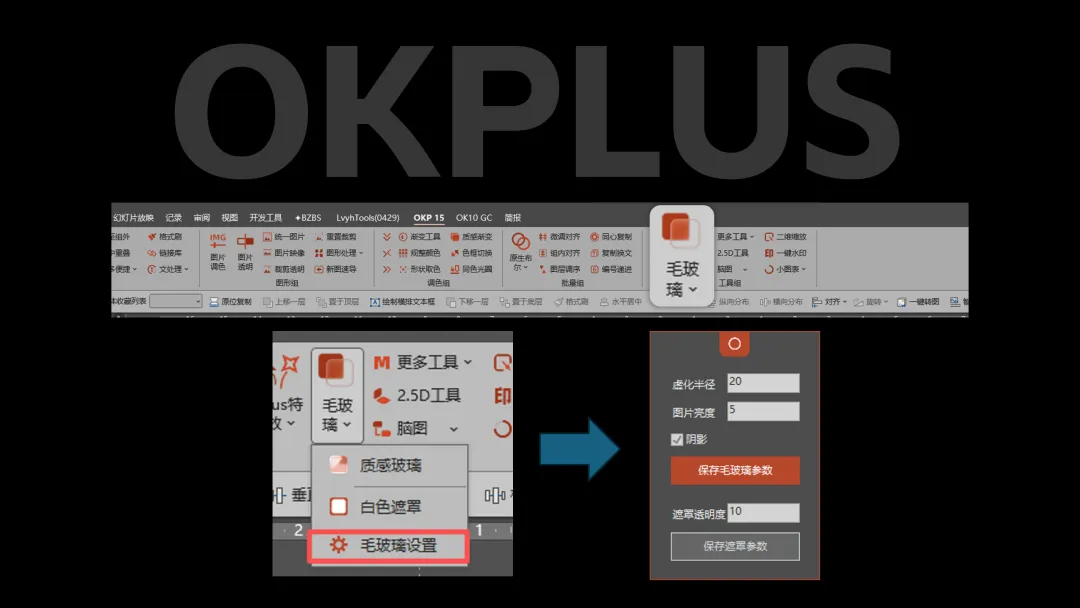
Task: Open the 渐变工具 gradient tool
Action: coord(419,237)
